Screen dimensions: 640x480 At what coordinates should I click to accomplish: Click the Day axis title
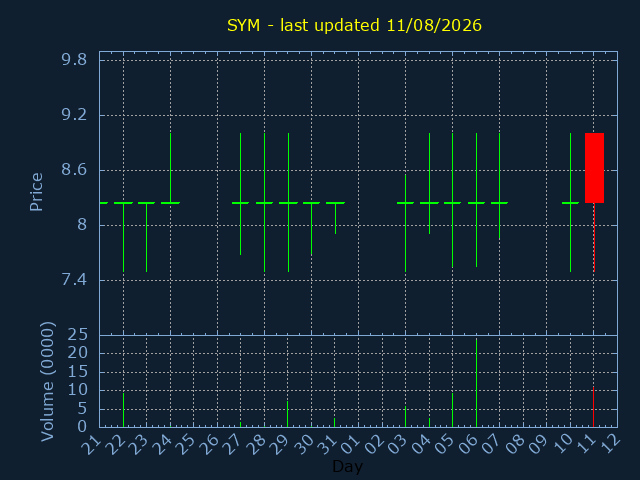347,466
